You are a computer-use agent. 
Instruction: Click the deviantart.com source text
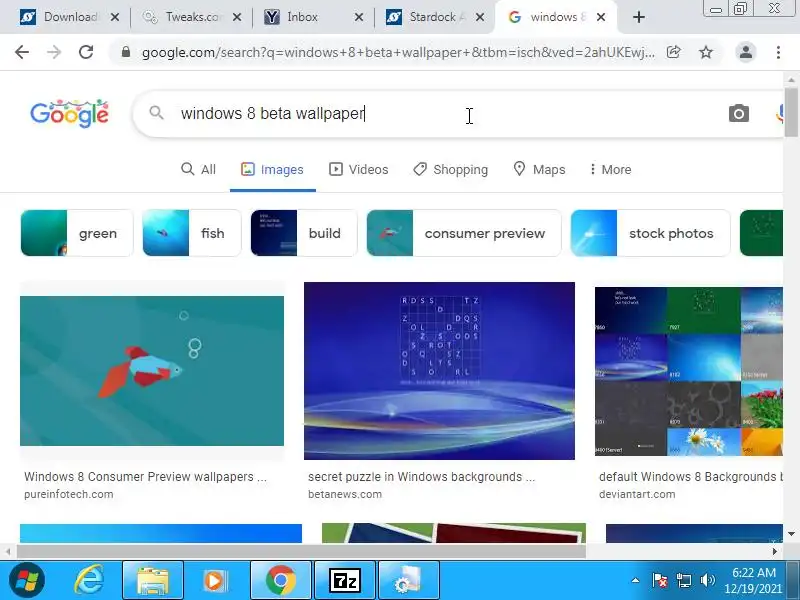(637, 494)
